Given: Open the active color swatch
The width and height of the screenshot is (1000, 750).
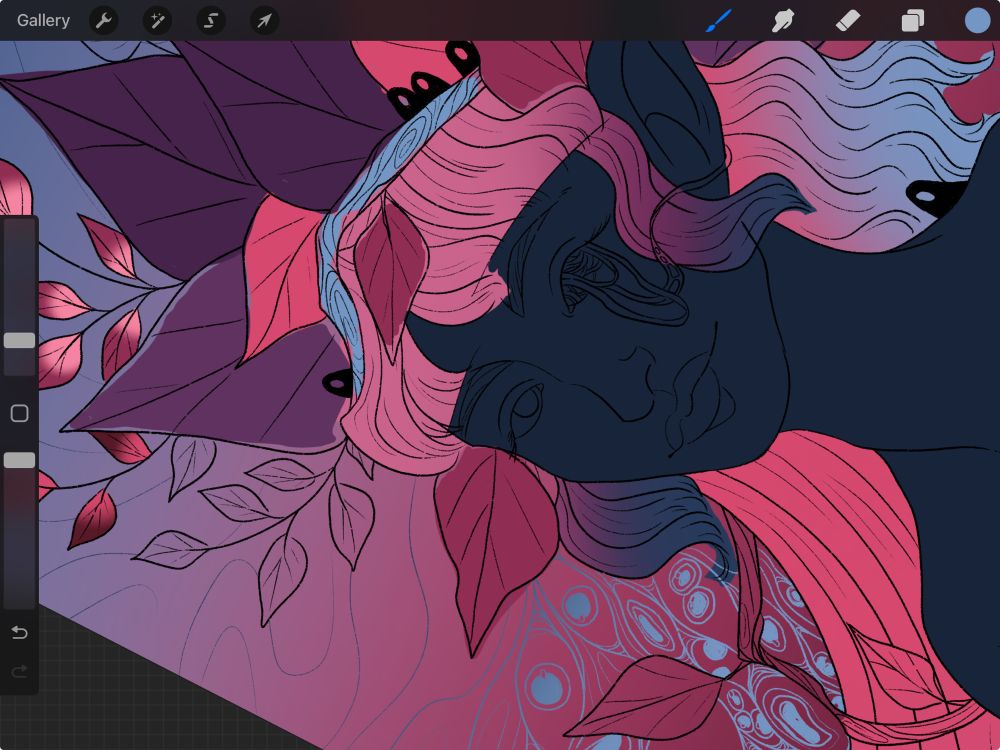Looking at the screenshot, I should (977, 20).
